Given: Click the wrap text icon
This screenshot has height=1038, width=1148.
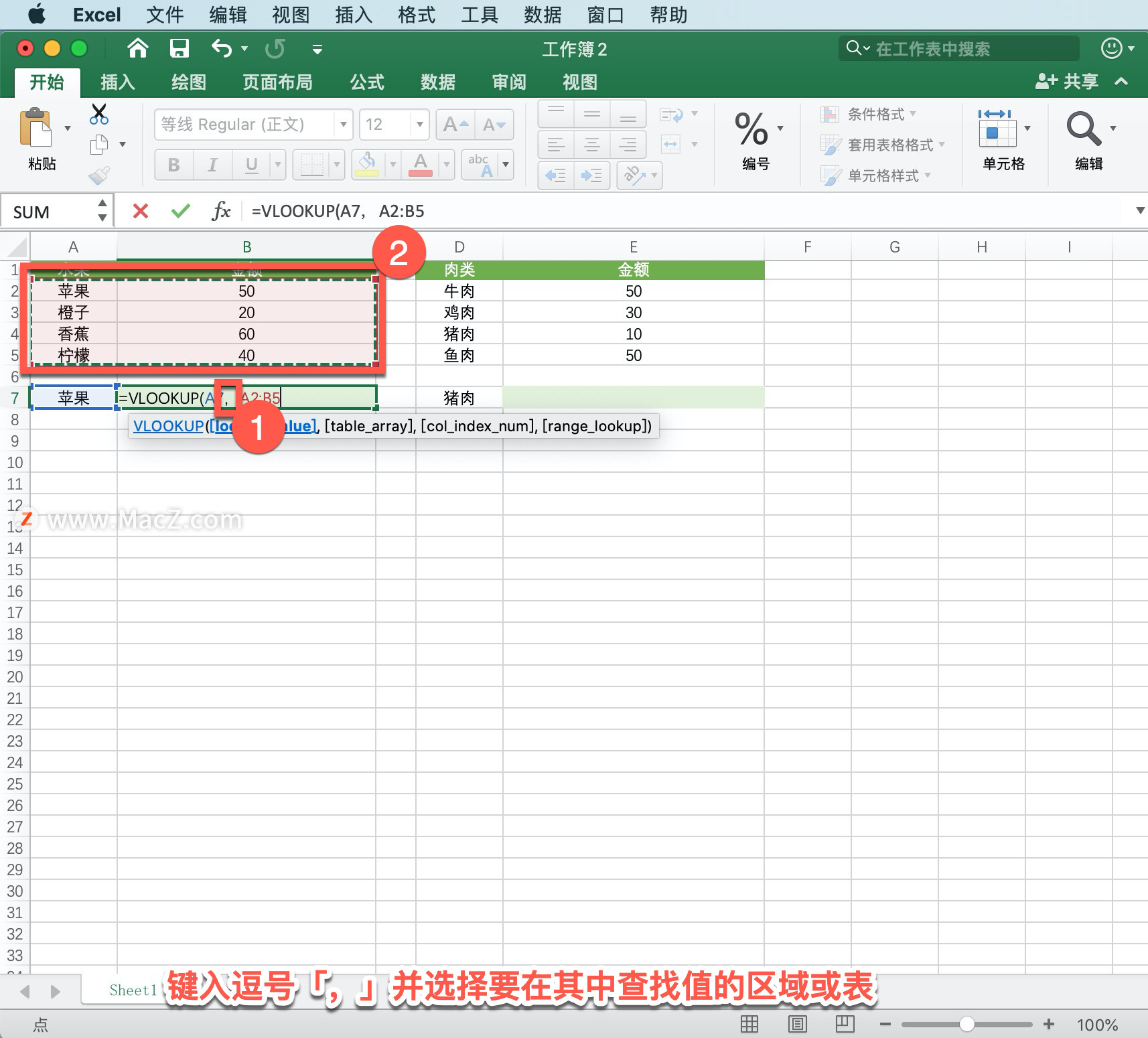Looking at the screenshot, I should pyautogui.click(x=672, y=115).
